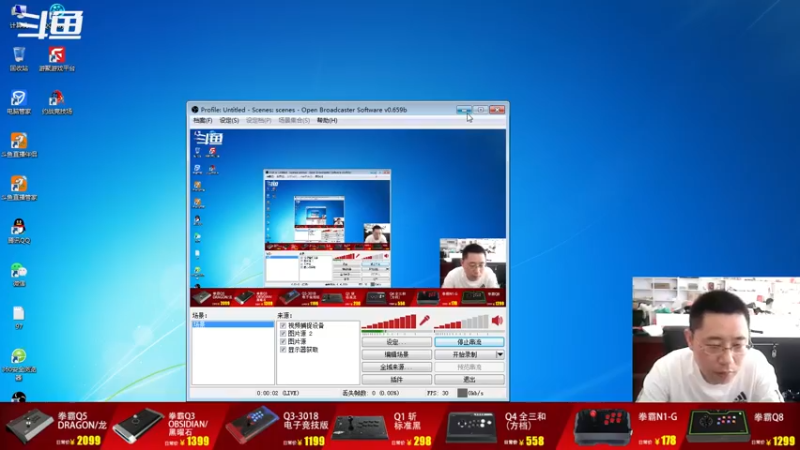Open the 帮助(H) menu
The height and width of the screenshot is (450, 800).
[327, 120]
